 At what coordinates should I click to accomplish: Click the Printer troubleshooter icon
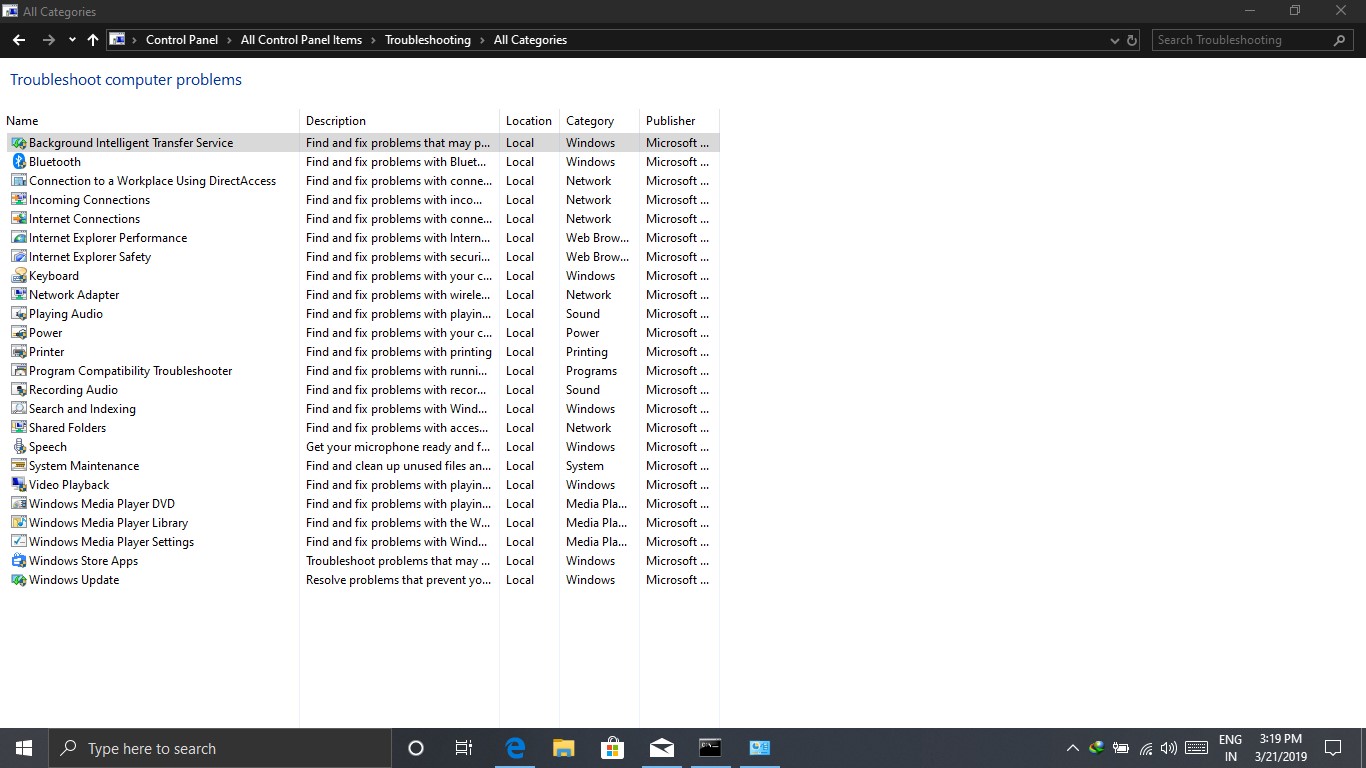coord(19,352)
